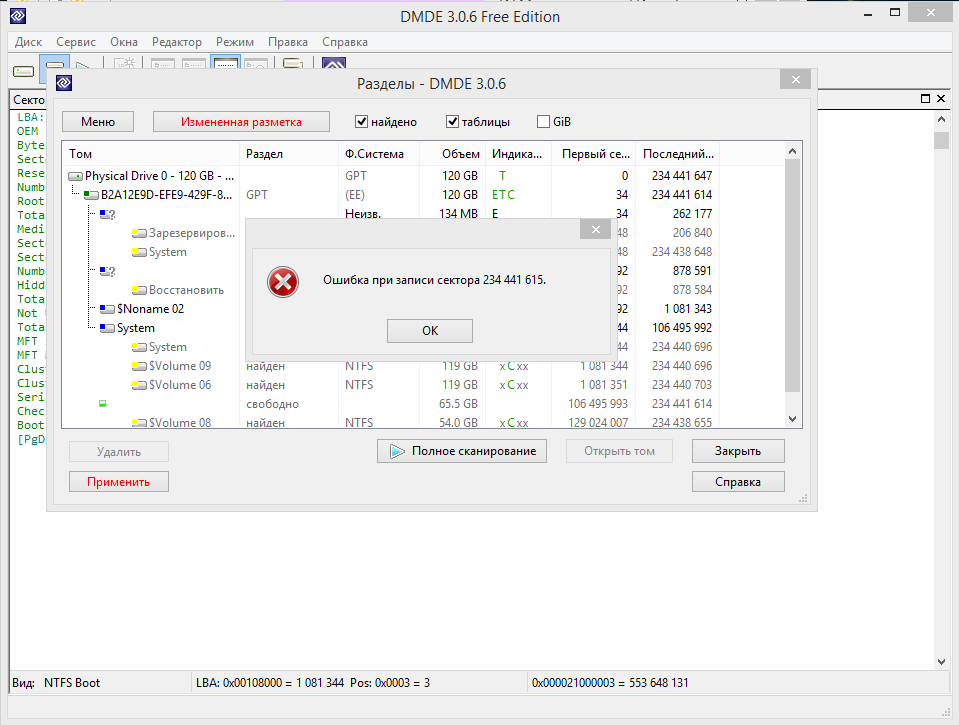Click the Объем column header
The height and width of the screenshot is (725, 959).
pyautogui.click(x=453, y=154)
